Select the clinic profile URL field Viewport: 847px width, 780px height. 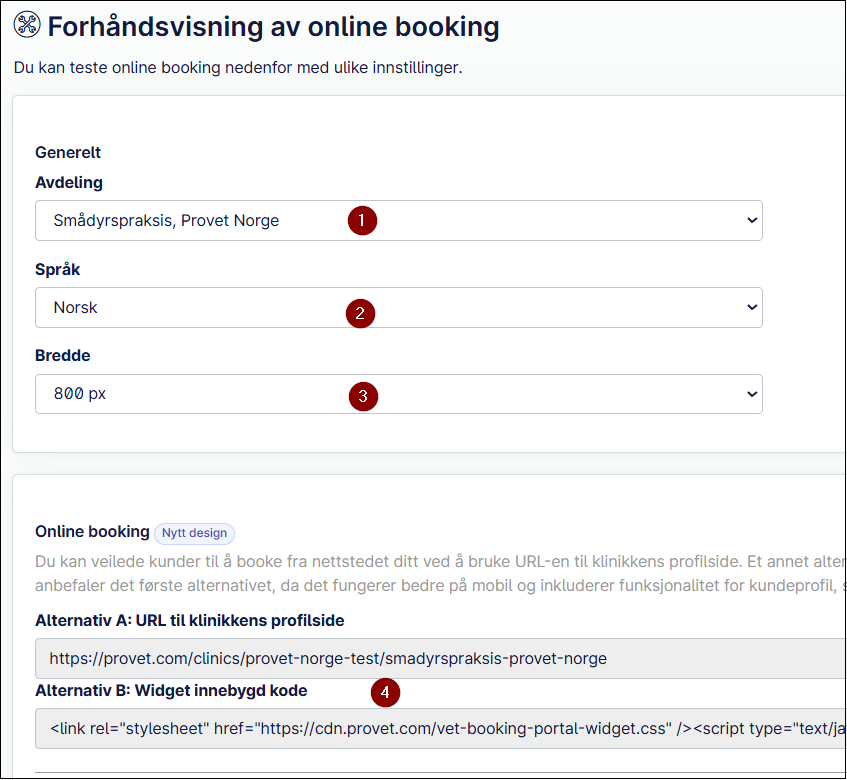[x=440, y=658]
